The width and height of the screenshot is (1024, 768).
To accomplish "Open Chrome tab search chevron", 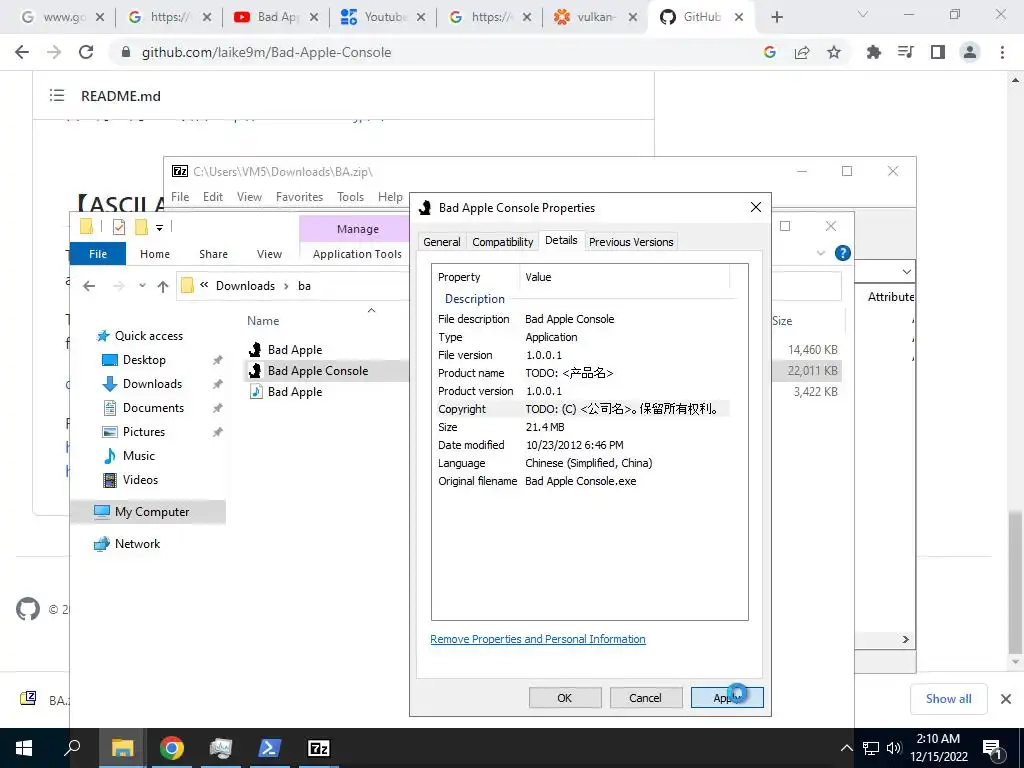I will pyautogui.click(x=863, y=14).
